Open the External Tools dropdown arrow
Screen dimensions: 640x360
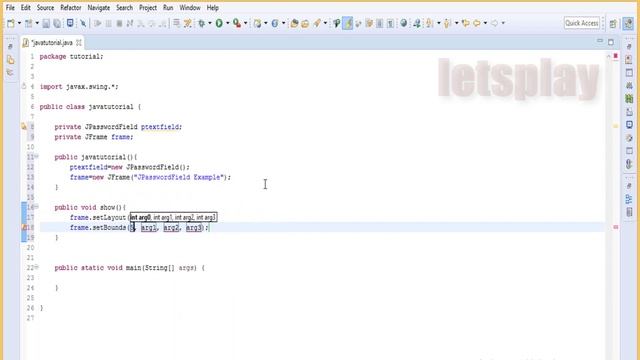click(245, 23)
